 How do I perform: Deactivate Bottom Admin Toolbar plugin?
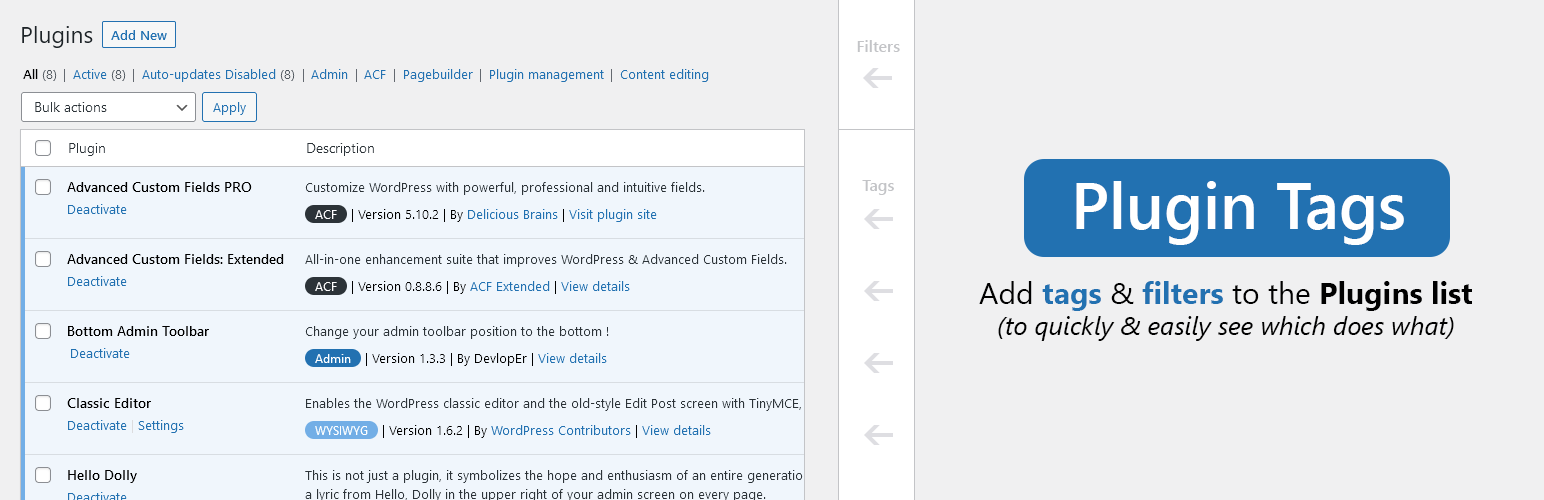tap(100, 354)
